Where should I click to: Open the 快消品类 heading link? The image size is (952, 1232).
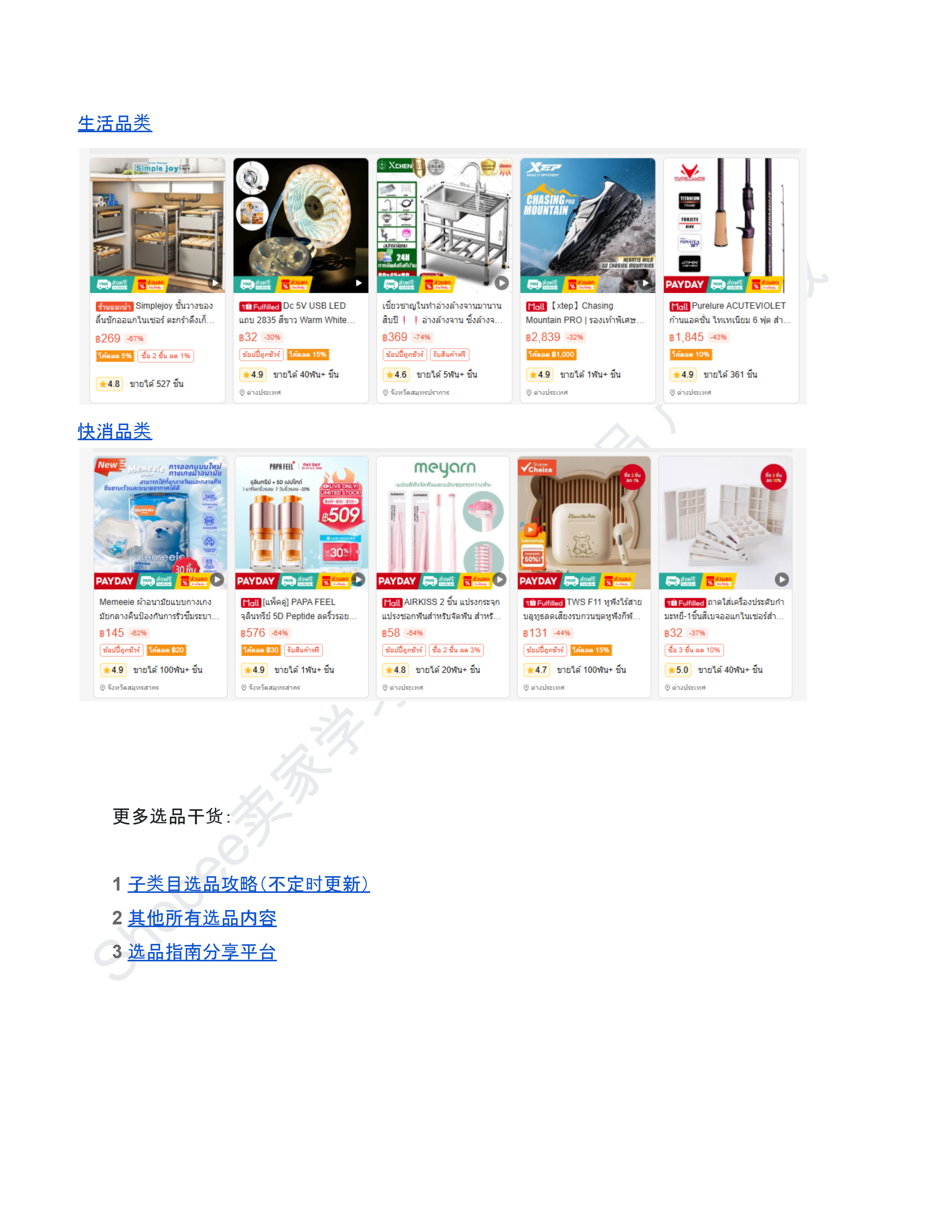click(114, 432)
